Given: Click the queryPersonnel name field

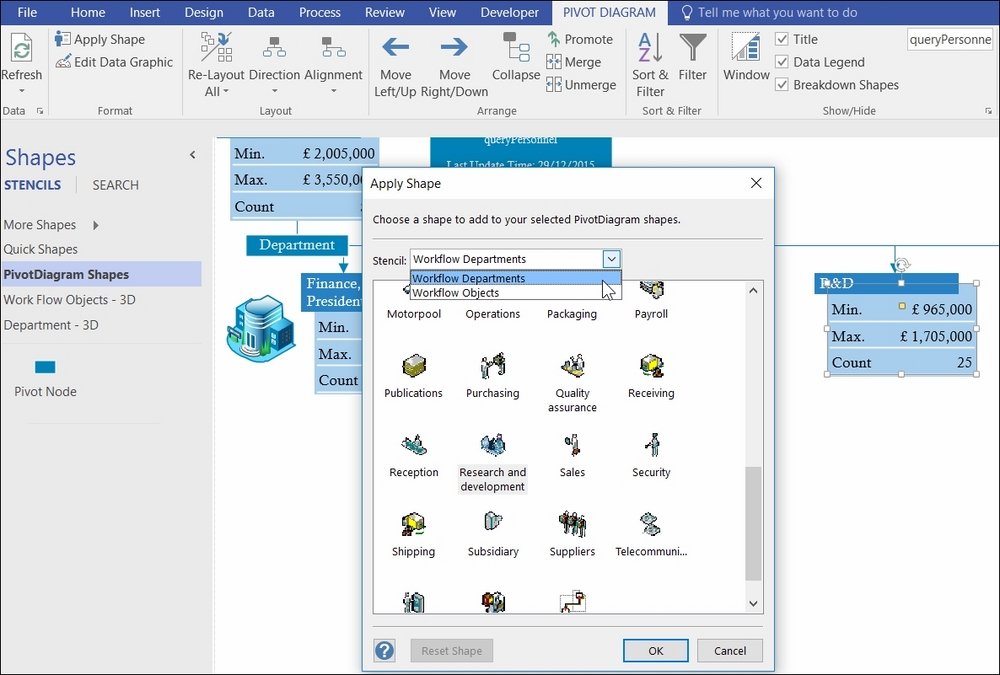Looking at the screenshot, I should point(950,40).
